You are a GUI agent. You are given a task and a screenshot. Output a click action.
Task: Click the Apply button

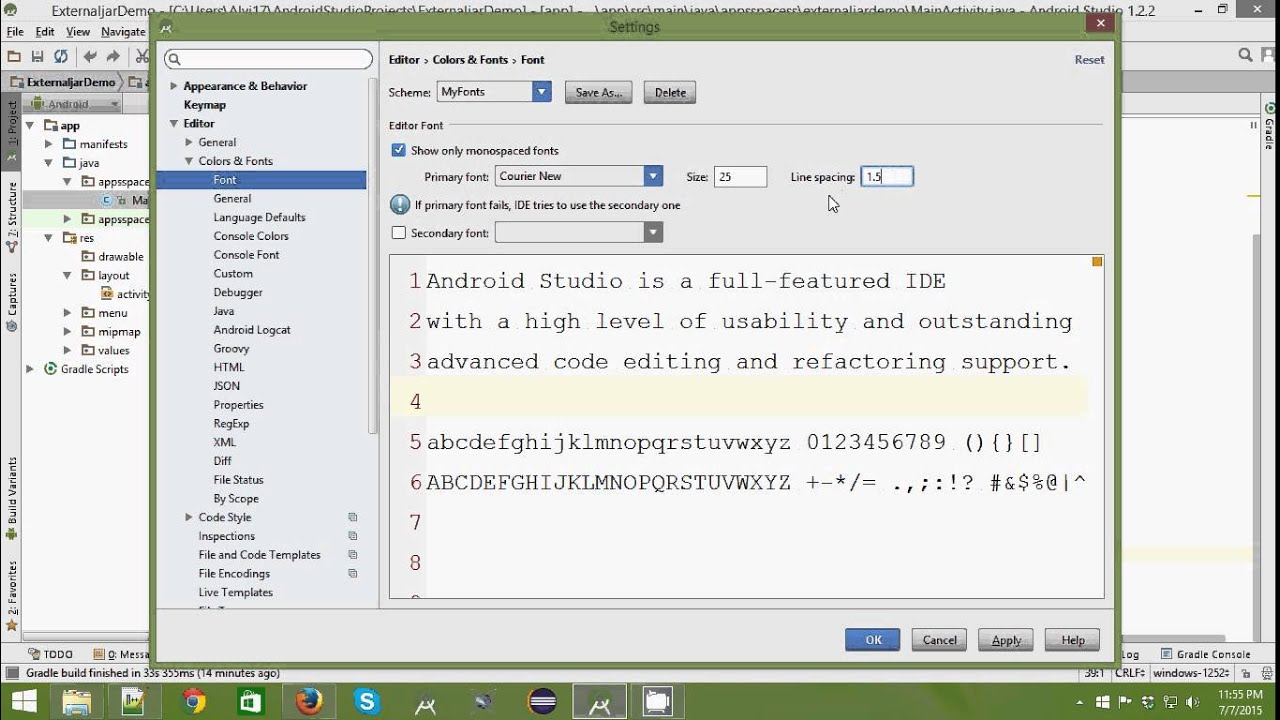tap(1006, 640)
